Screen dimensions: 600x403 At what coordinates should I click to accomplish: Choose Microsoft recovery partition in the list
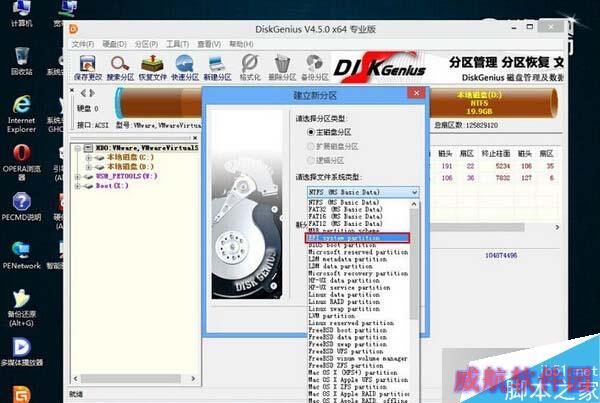358,273
